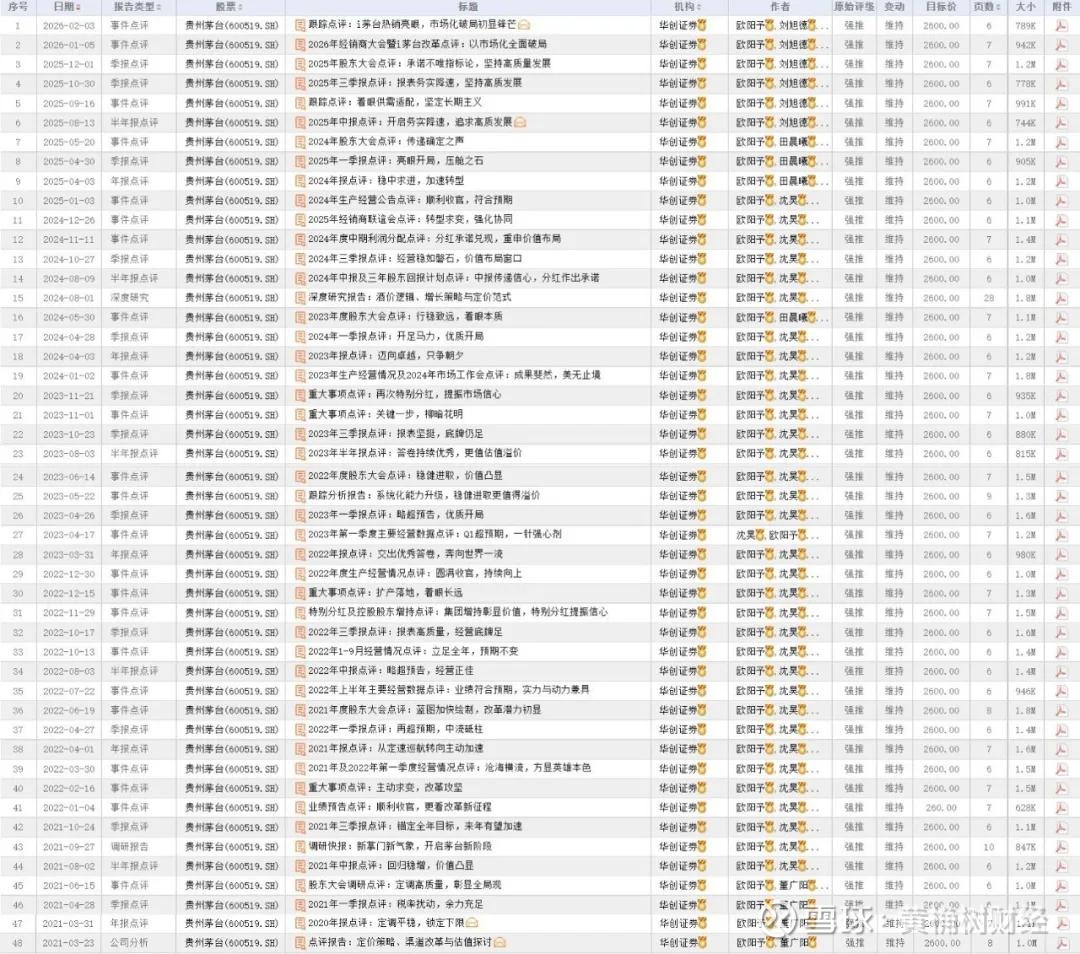Open report 2024年度中期利润分配点评

pyautogui.click(x=434, y=239)
